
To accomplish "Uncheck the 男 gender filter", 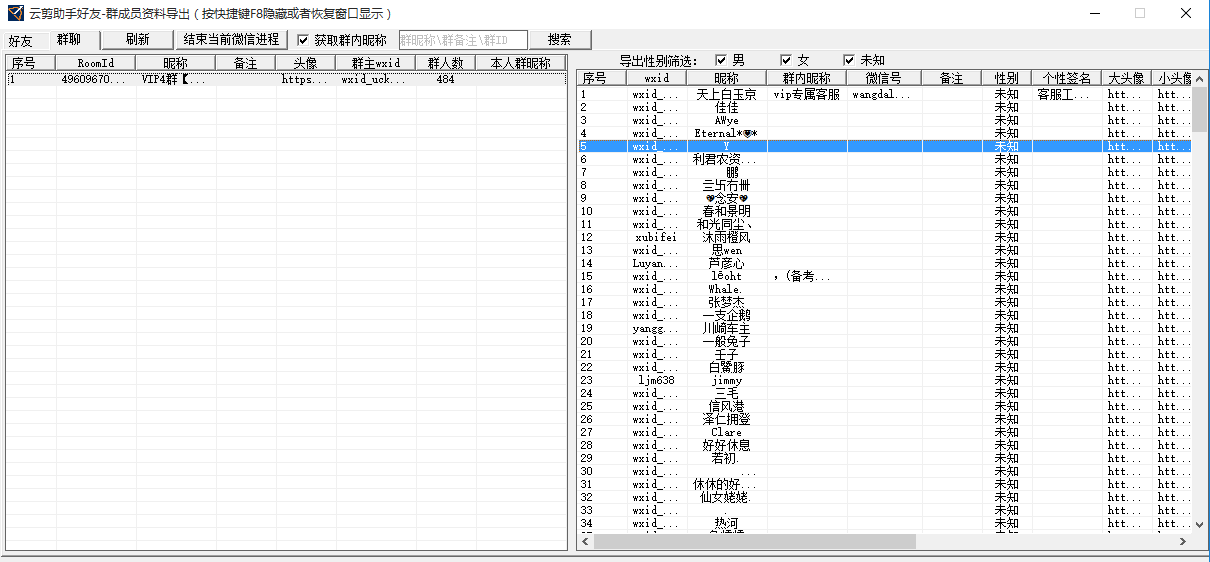I will coord(721,60).
